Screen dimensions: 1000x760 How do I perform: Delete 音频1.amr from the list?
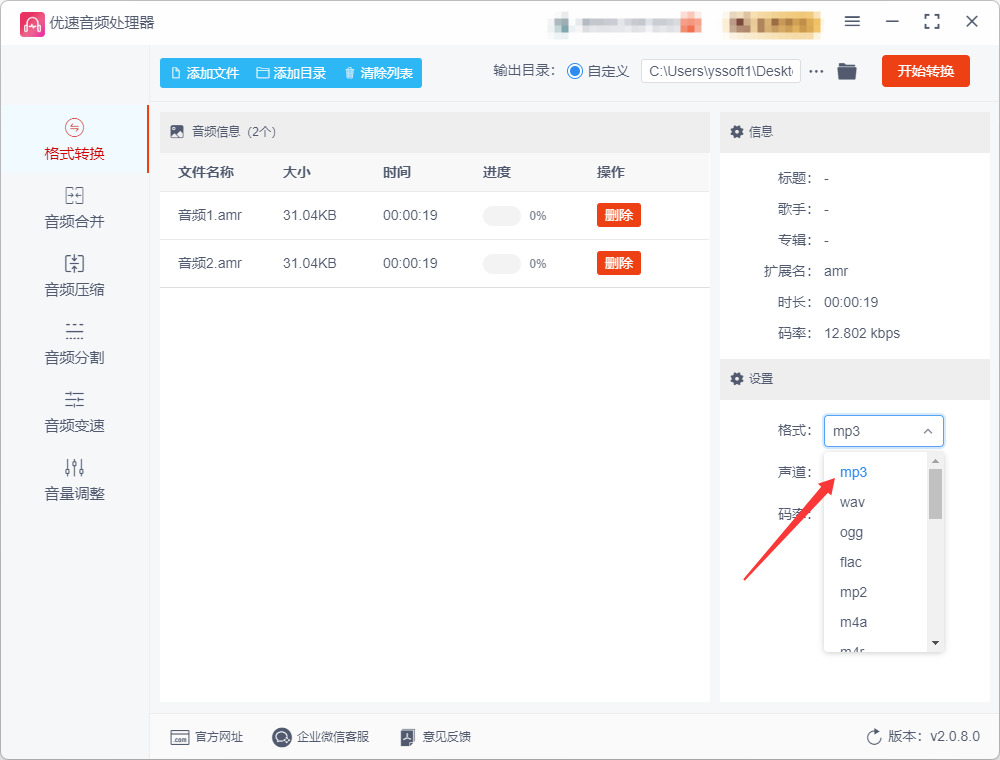(x=619, y=216)
